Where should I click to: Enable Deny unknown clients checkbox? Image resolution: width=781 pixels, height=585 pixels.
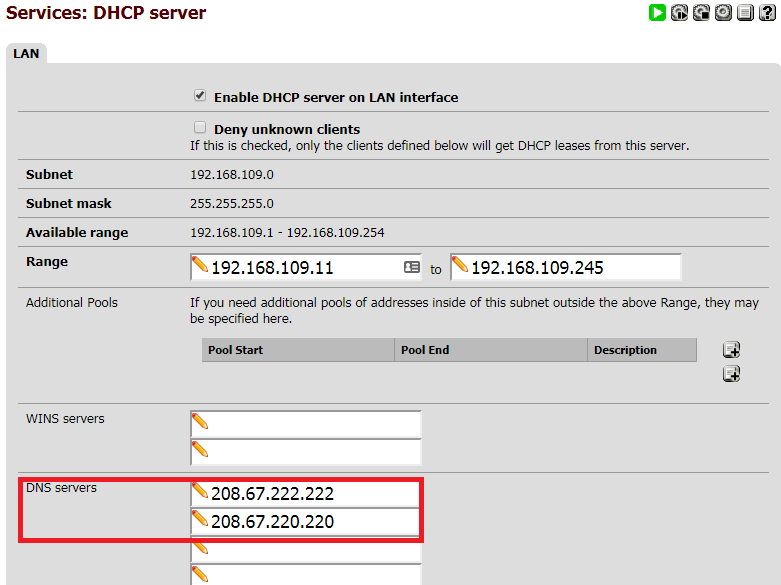[x=200, y=128]
